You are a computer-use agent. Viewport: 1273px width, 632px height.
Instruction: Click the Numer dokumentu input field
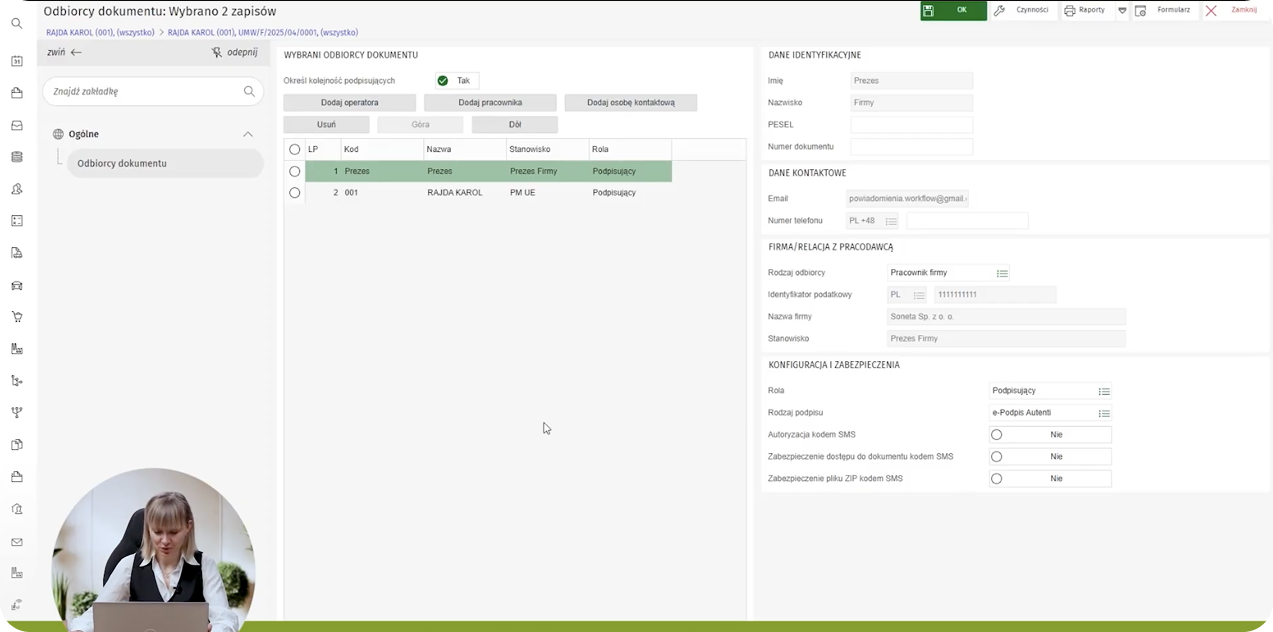912,147
